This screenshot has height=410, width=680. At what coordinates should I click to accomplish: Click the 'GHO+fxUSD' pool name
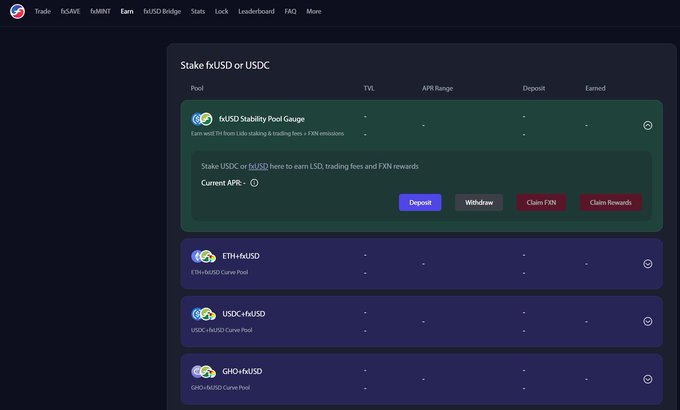coord(242,371)
